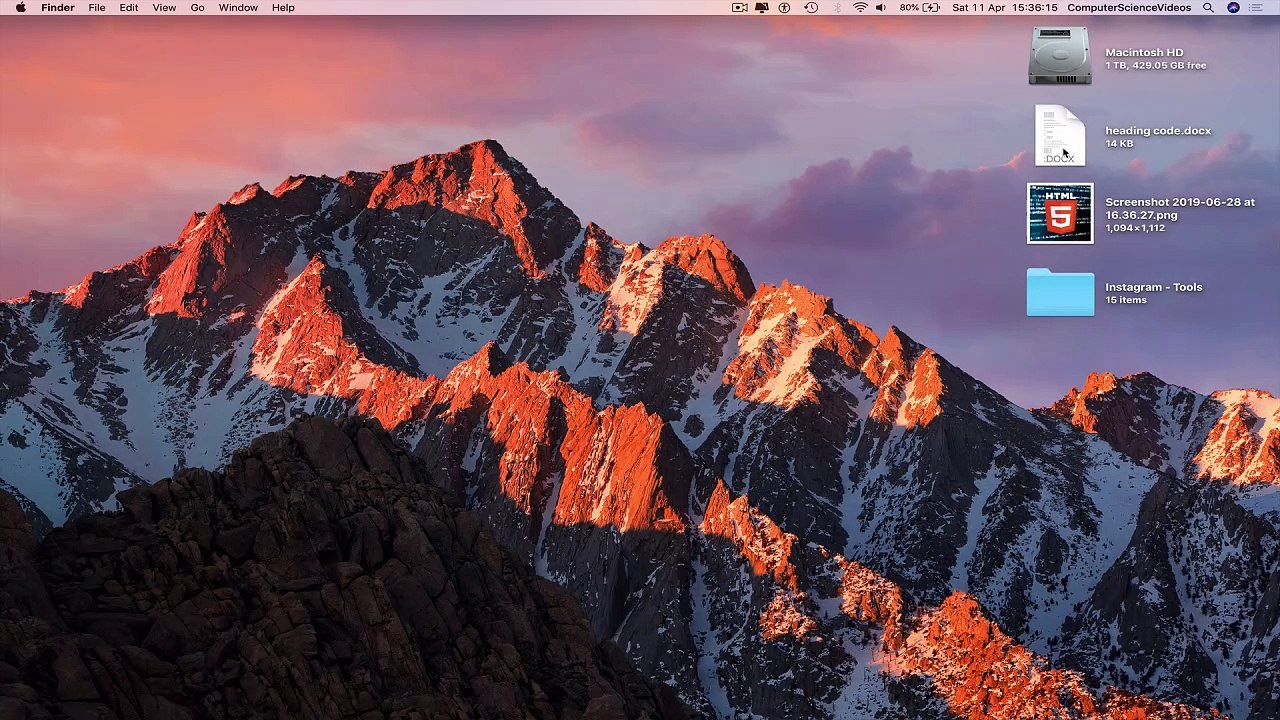Open the ComputerScienceVideos user menu
This screenshot has width=1280, height=720.
[x=1129, y=8]
